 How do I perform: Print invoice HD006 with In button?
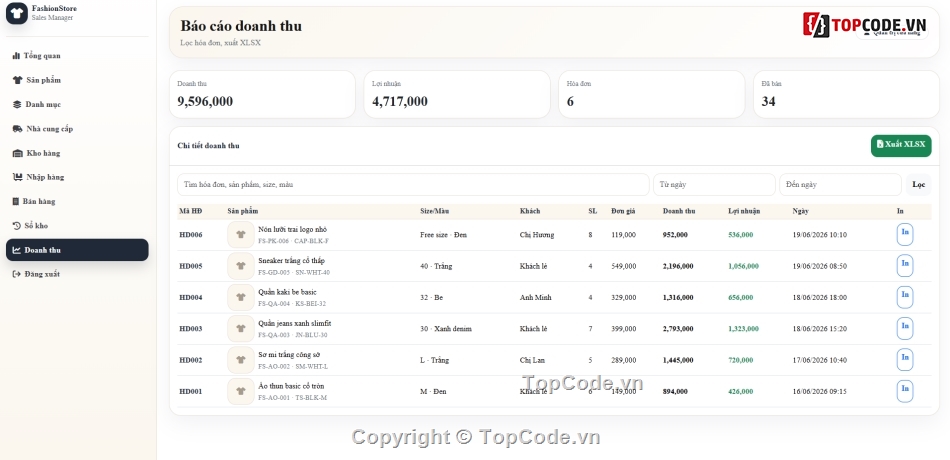coord(905,235)
